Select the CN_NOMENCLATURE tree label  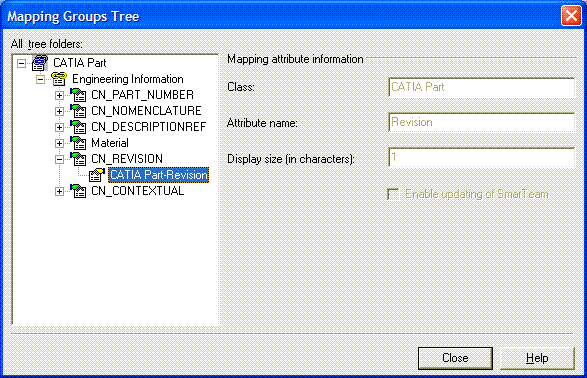146,111
